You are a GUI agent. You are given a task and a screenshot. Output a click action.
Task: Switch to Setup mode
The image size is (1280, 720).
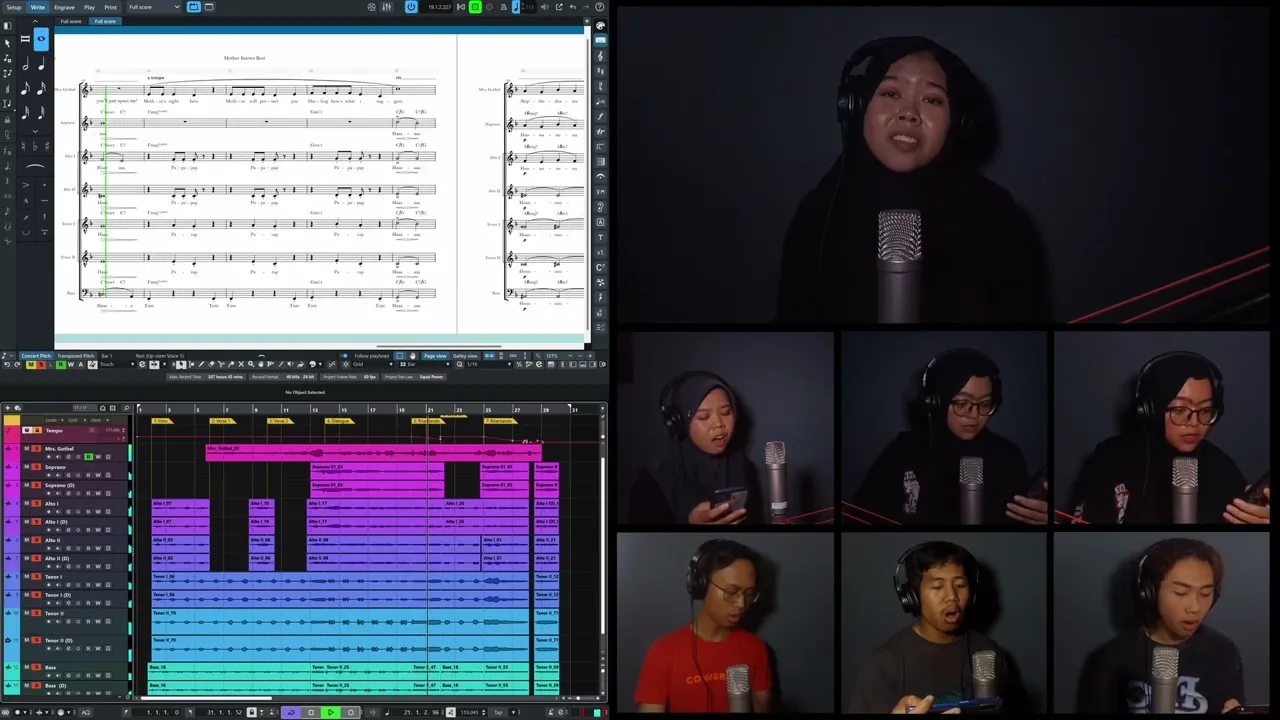pos(13,7)
